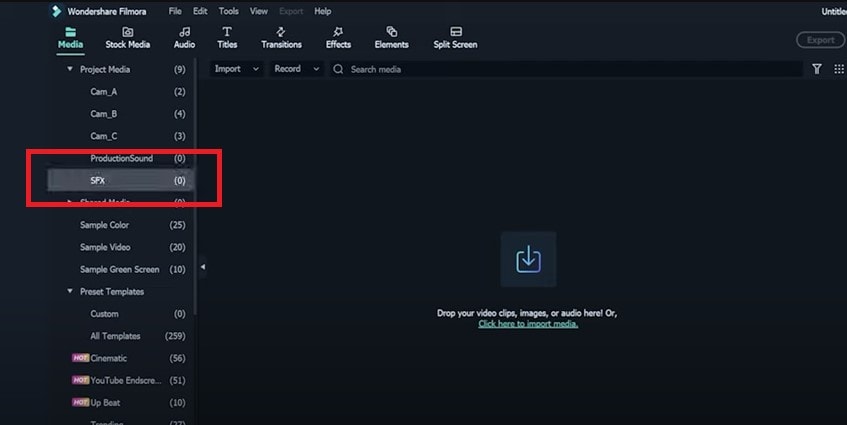Viewport: 847px width, 425px height.
Task: Select the SFX folder
Action: tap(120, 180)
